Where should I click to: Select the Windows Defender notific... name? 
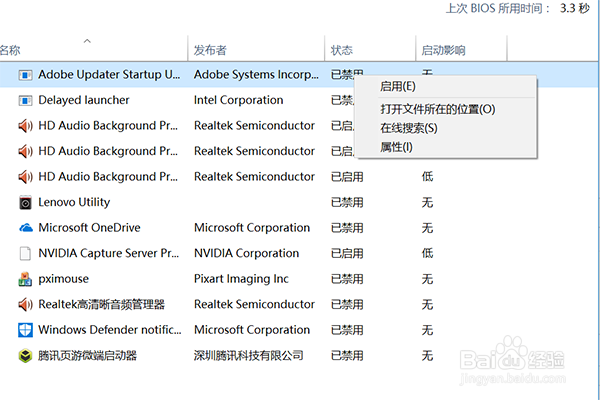tap(110, 330)
